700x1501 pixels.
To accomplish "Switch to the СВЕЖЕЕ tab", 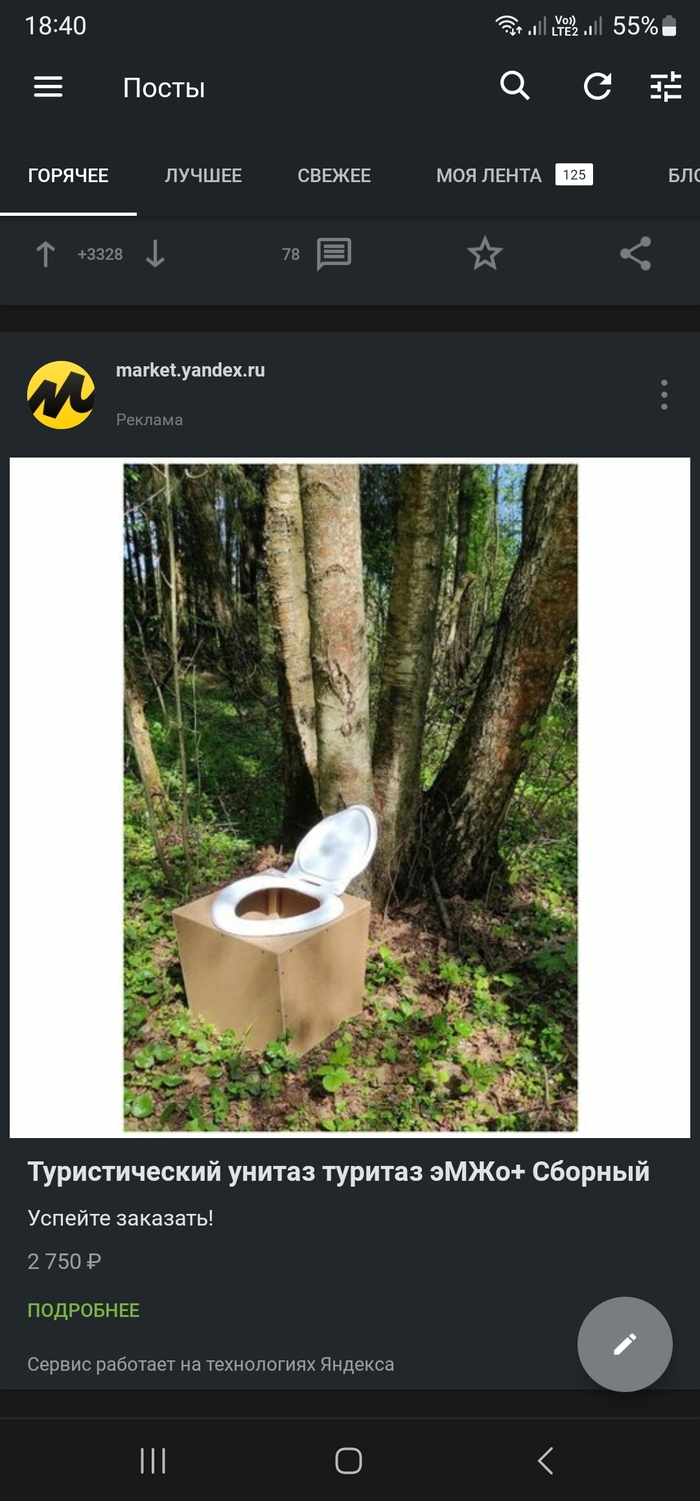I will pyautogui.click(x=334, y=176).
